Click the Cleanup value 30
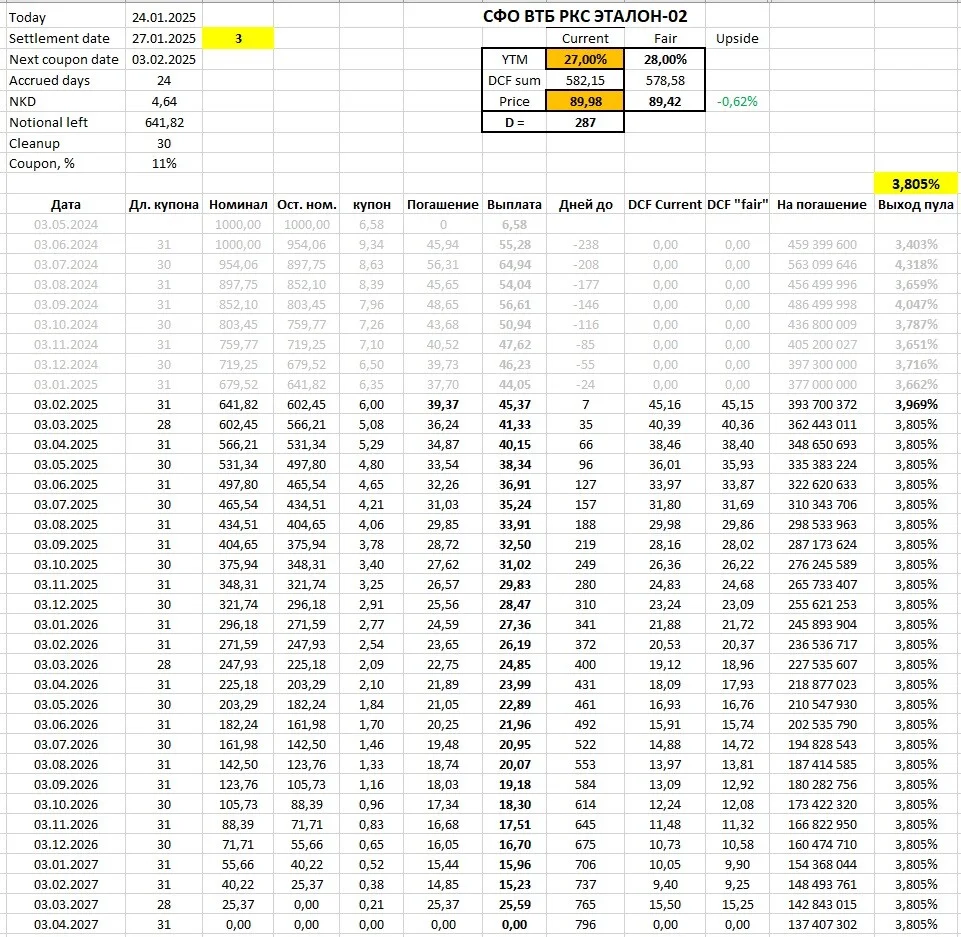 [164, 143]
